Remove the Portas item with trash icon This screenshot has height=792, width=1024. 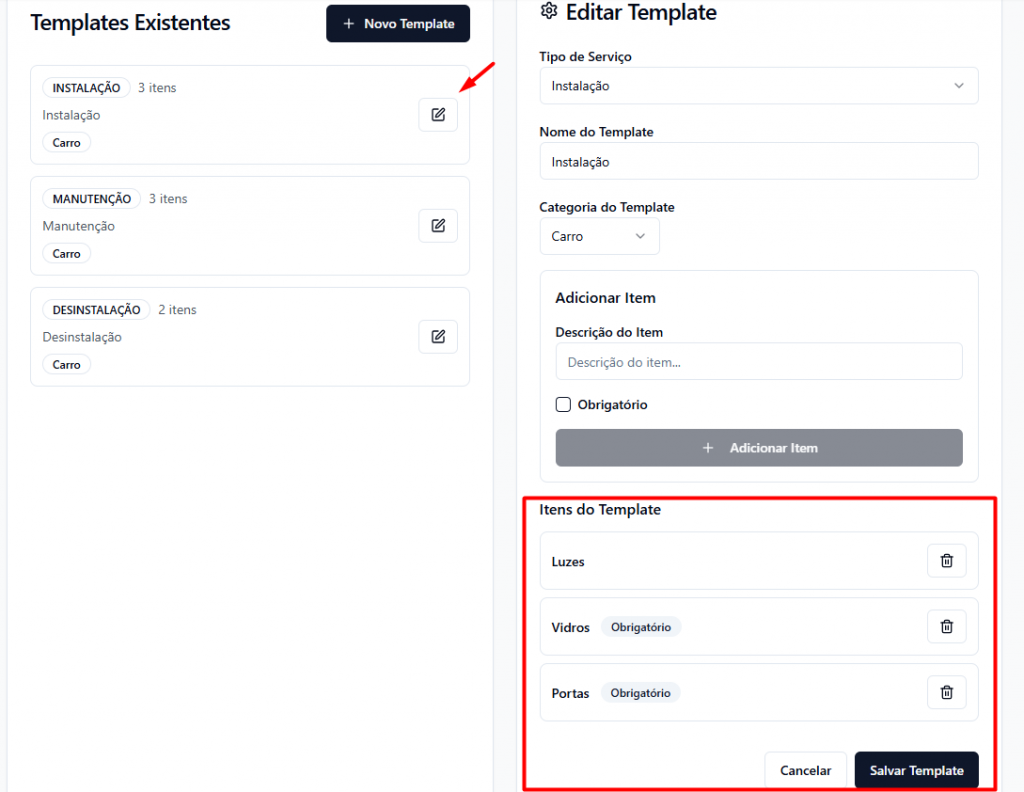click(x=946, y=692)
